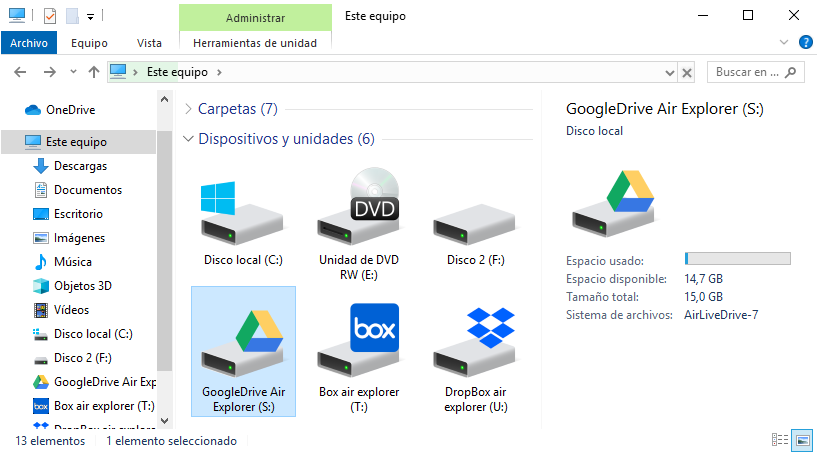Click the AirLiveDrive-7 file system value
This screenshot has width=818, height=453.
tap(721, 315)
